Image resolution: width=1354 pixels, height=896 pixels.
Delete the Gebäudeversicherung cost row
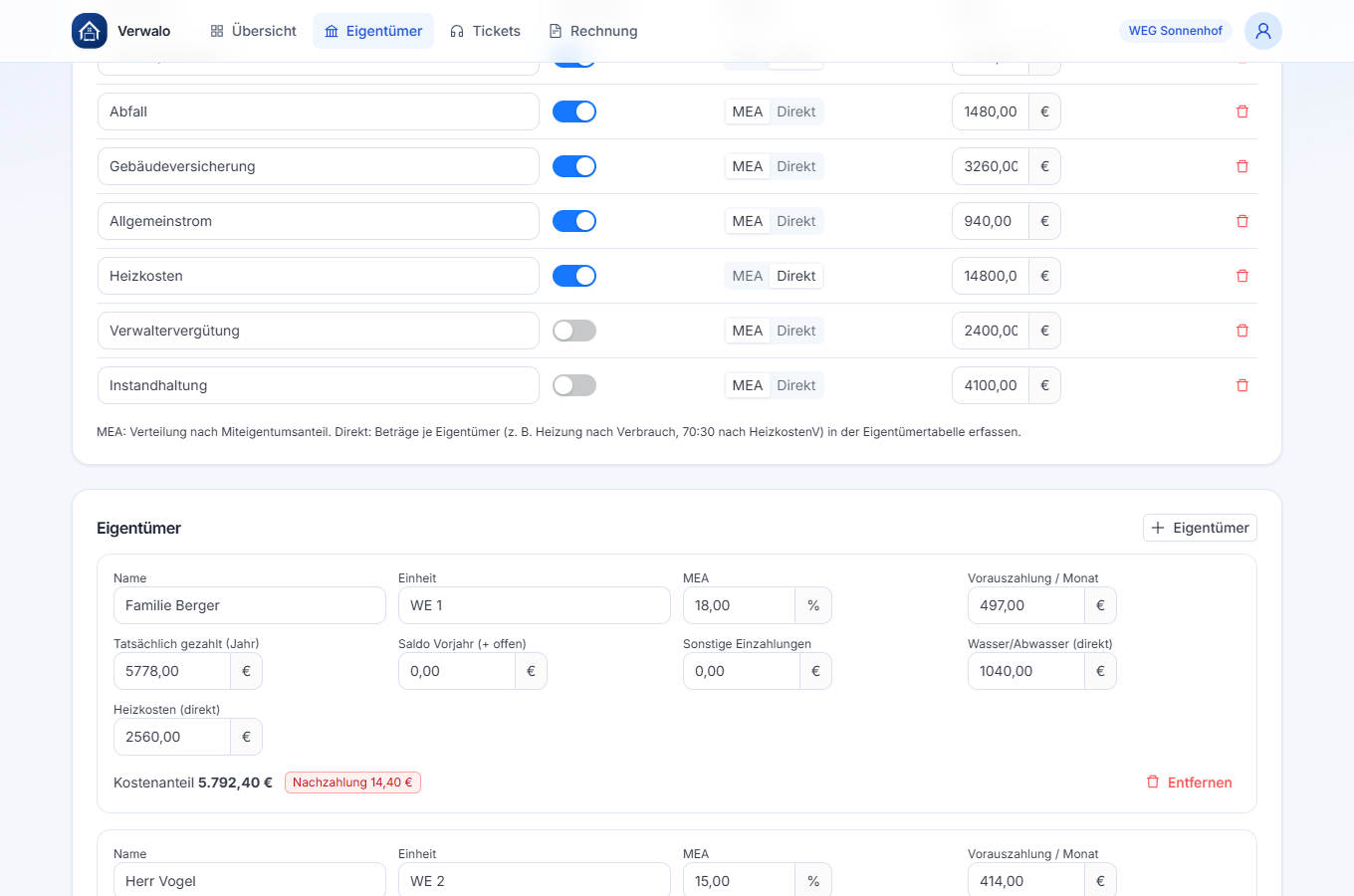coord(1242,166)
